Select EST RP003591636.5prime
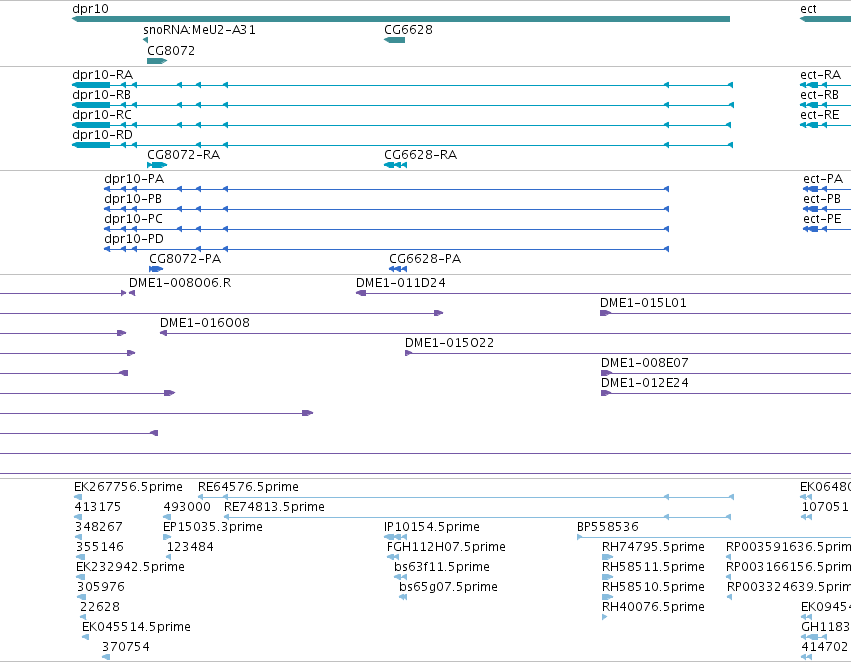 (x=729, y=558)
